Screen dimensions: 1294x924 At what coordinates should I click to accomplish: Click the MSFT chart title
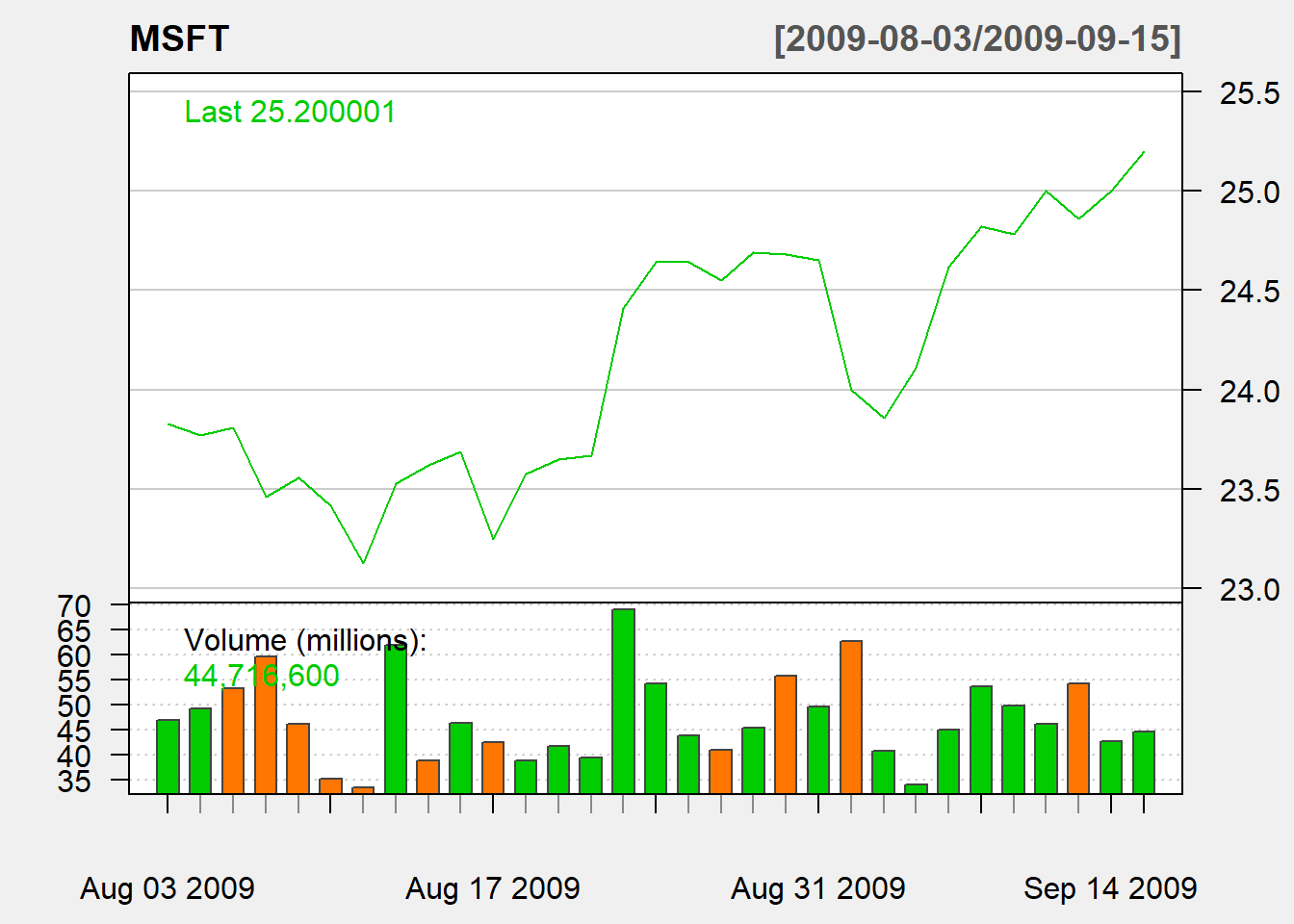pyautogui.click(x=179, y=39)
